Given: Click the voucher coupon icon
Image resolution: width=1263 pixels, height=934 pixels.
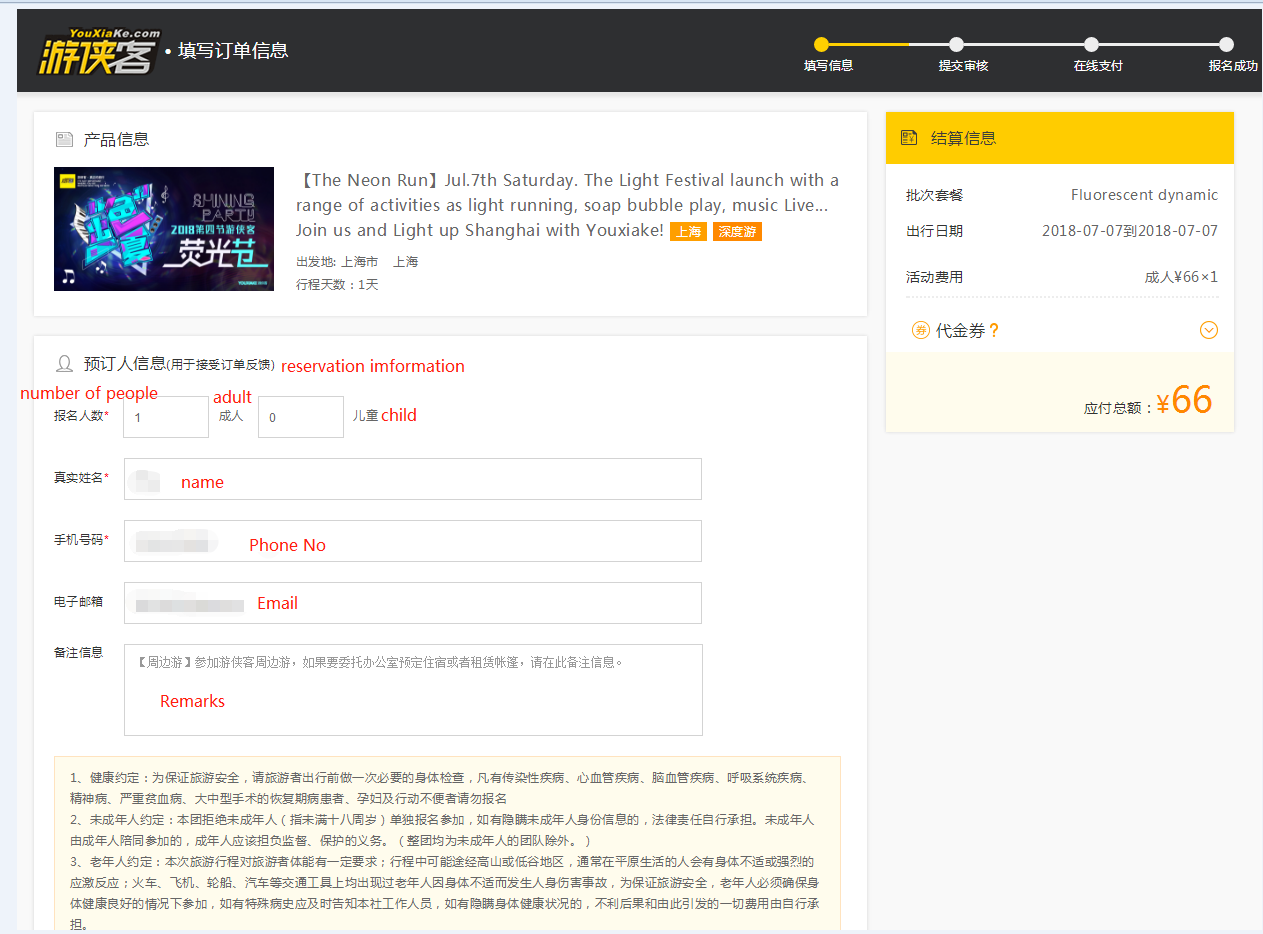Looking at the screenshot, I should click(920, 330).
